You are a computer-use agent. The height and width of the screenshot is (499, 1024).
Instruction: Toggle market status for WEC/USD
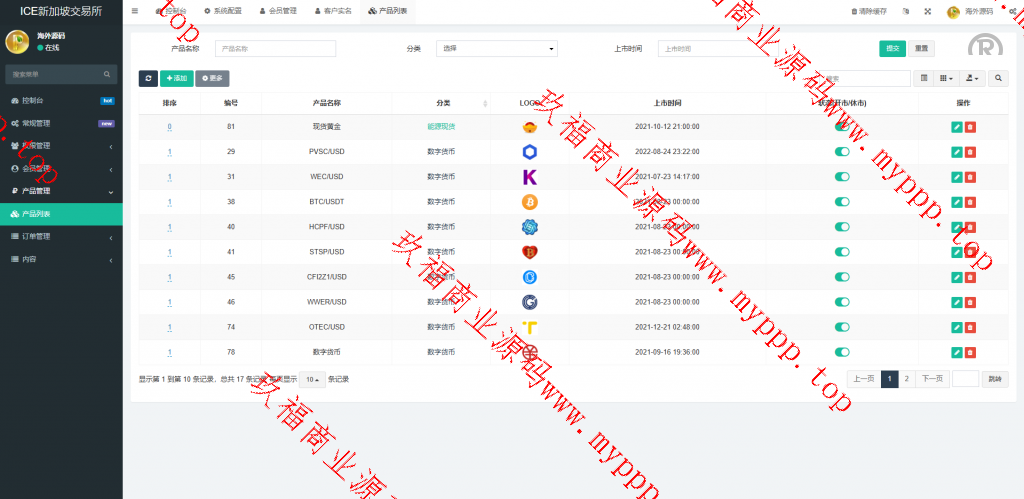pyautogui.click(x=842, y=177)
